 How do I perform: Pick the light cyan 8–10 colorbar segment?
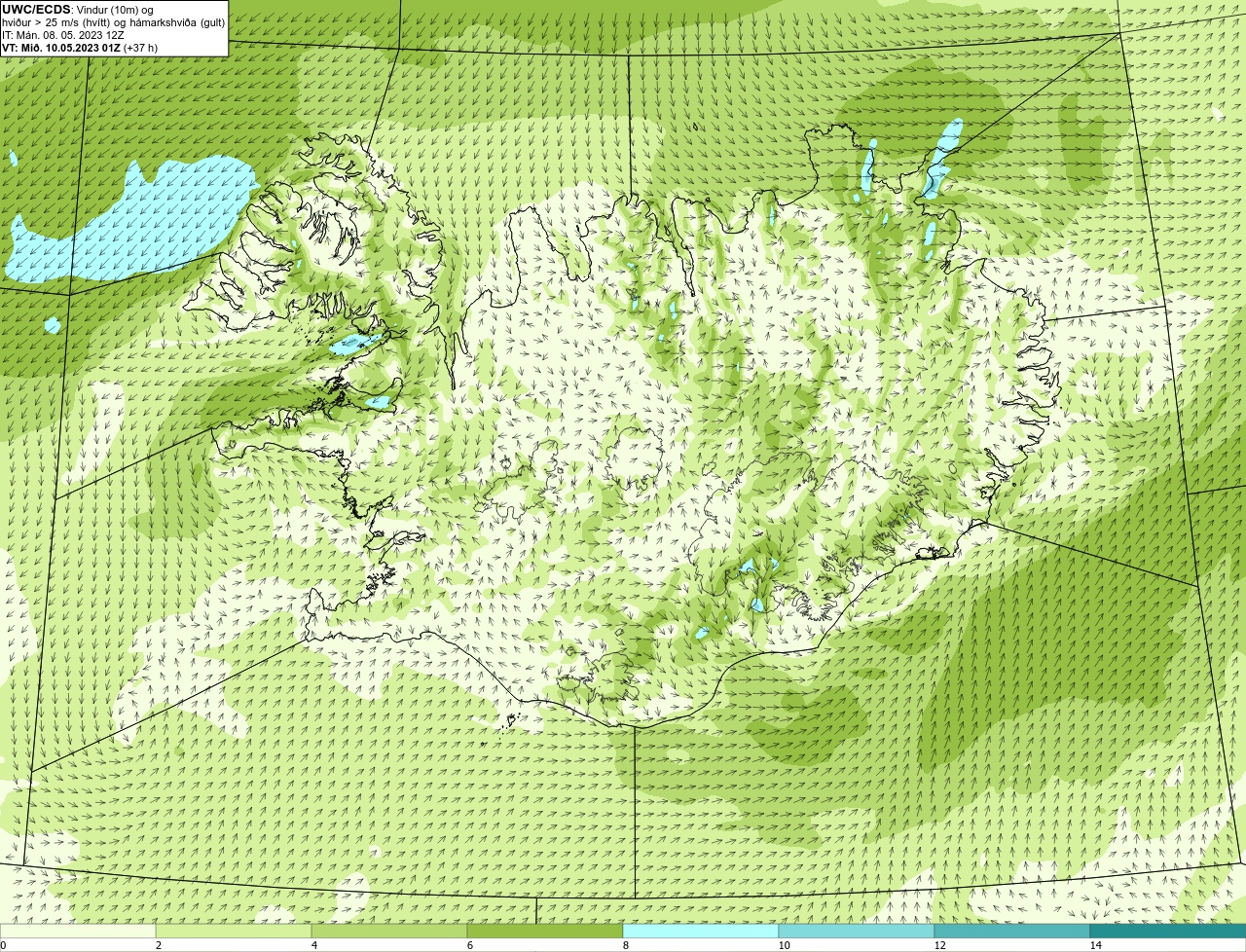[701, 931]
